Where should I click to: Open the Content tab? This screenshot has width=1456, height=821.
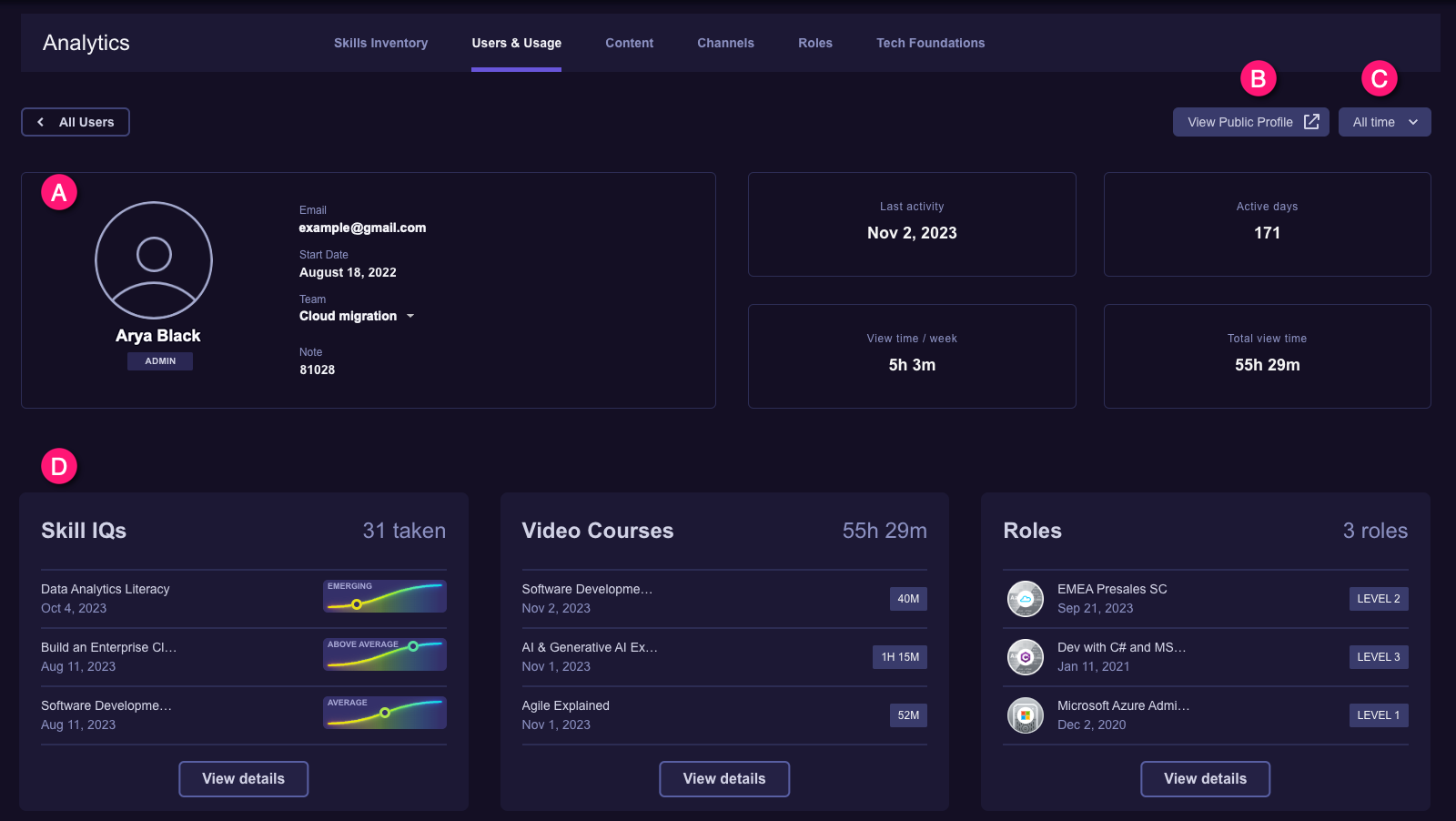pos(629,43)
